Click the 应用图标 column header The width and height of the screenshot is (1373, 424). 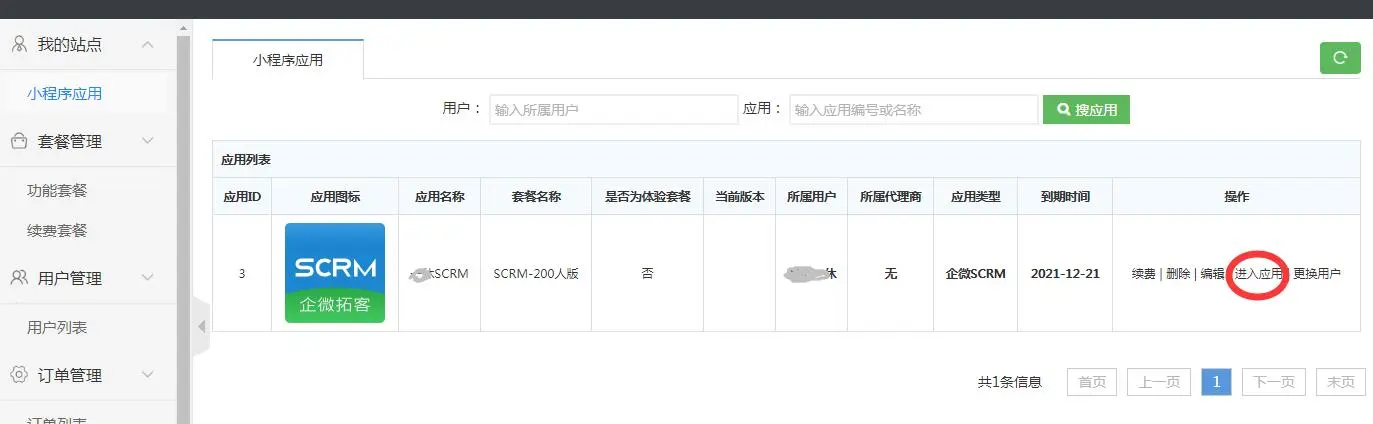tap(335, 196)
